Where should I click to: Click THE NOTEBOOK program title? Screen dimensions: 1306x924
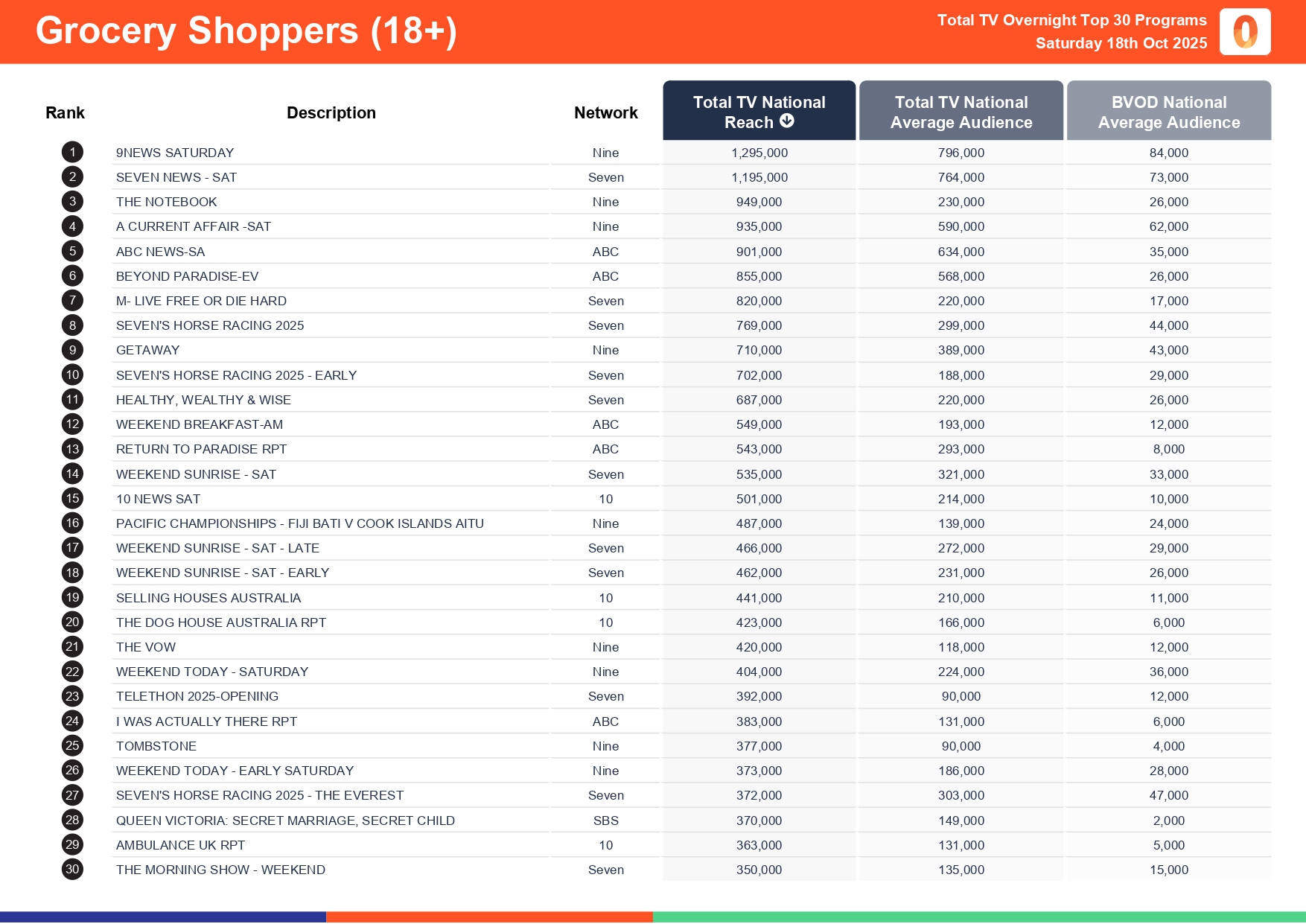tap(166, 202)
